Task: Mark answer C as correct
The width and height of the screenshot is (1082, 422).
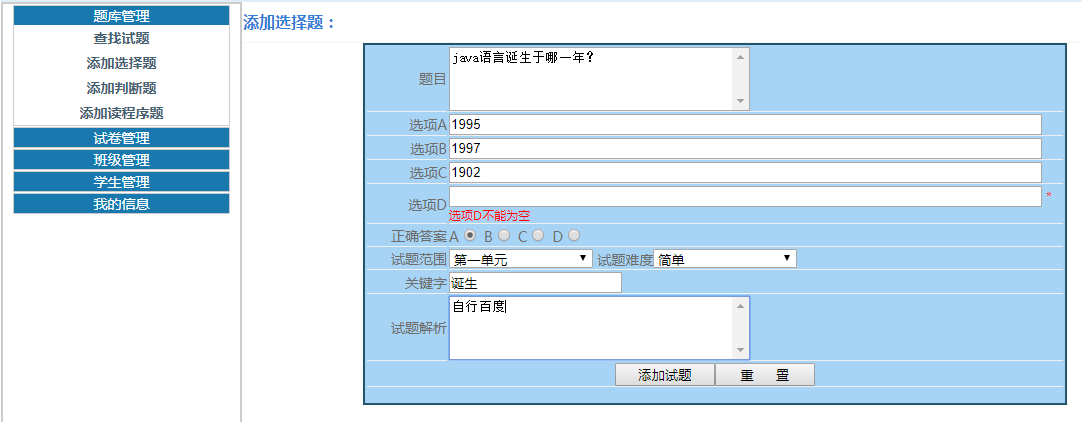Action: pyautogui.click(x=538, y=236)
